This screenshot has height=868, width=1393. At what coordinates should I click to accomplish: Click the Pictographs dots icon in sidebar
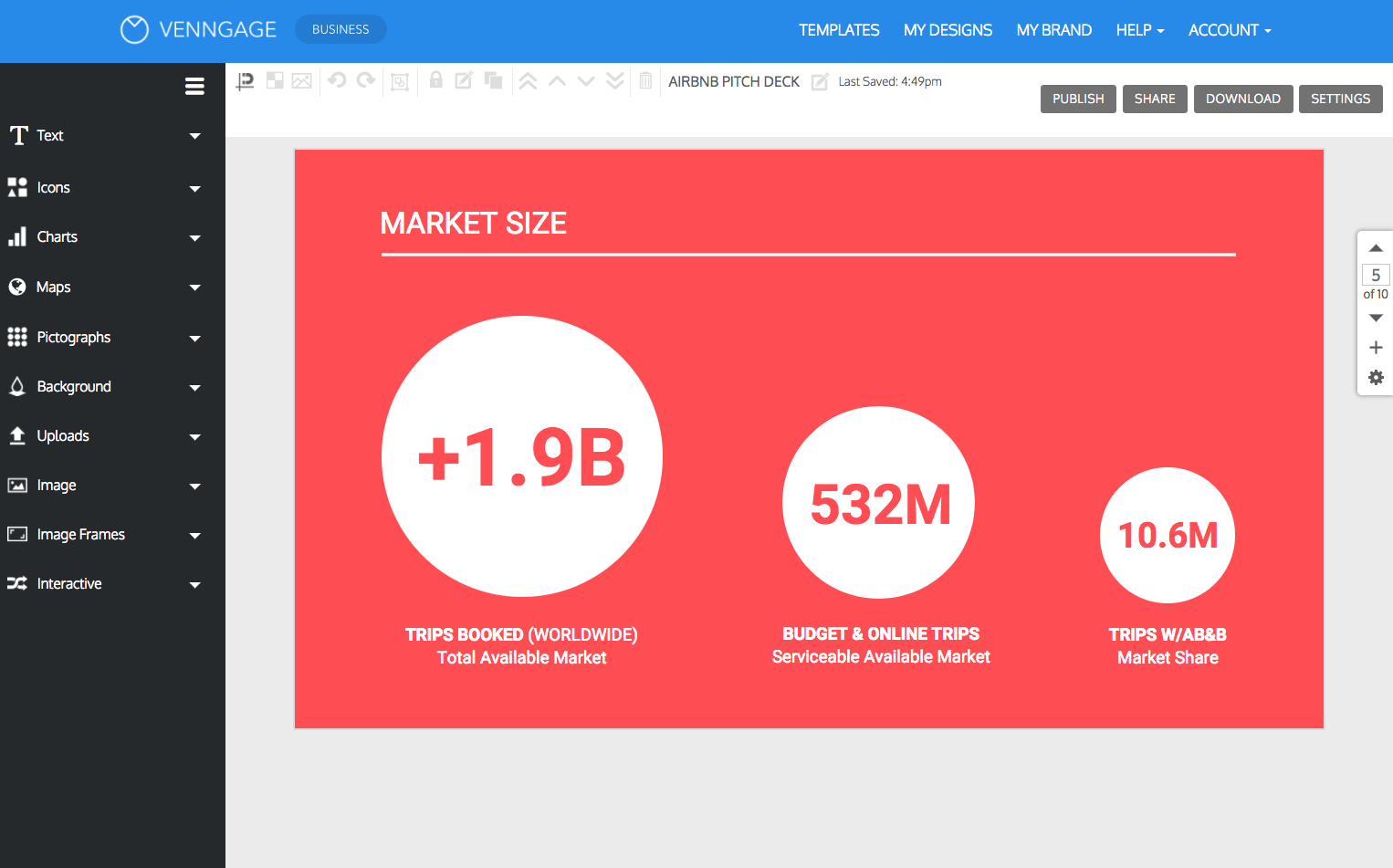pos(17,337)
